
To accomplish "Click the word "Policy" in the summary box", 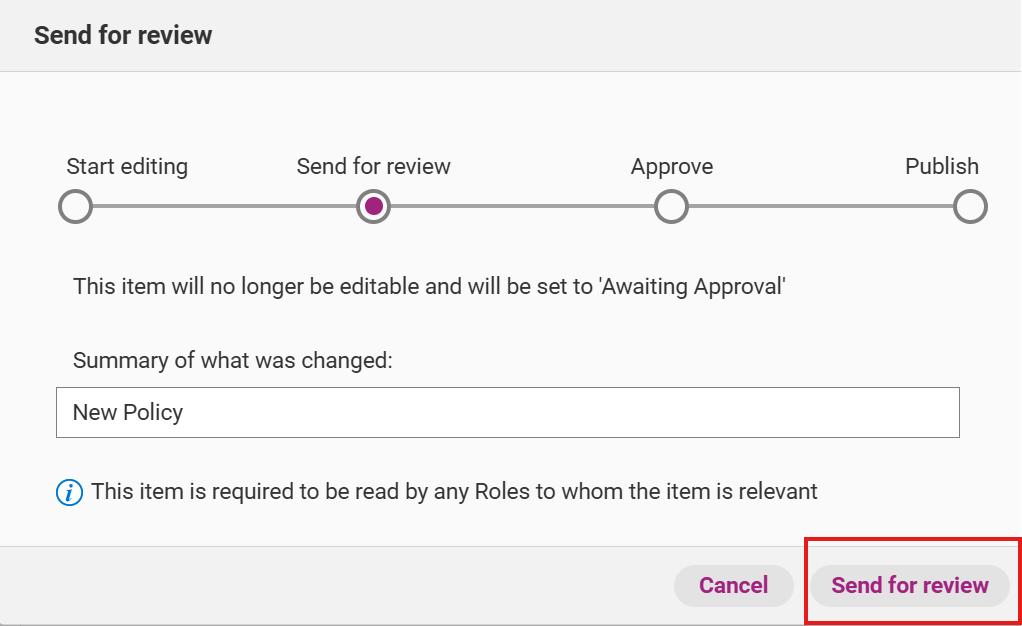I will (x=154, y=412).
